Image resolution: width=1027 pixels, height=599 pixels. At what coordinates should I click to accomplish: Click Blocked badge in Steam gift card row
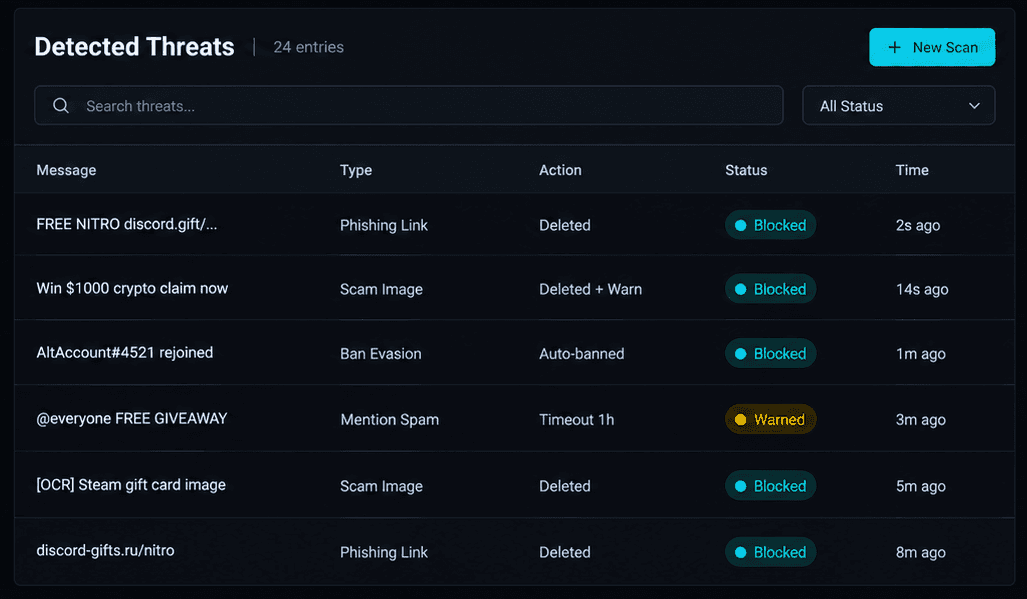point(770,486)
